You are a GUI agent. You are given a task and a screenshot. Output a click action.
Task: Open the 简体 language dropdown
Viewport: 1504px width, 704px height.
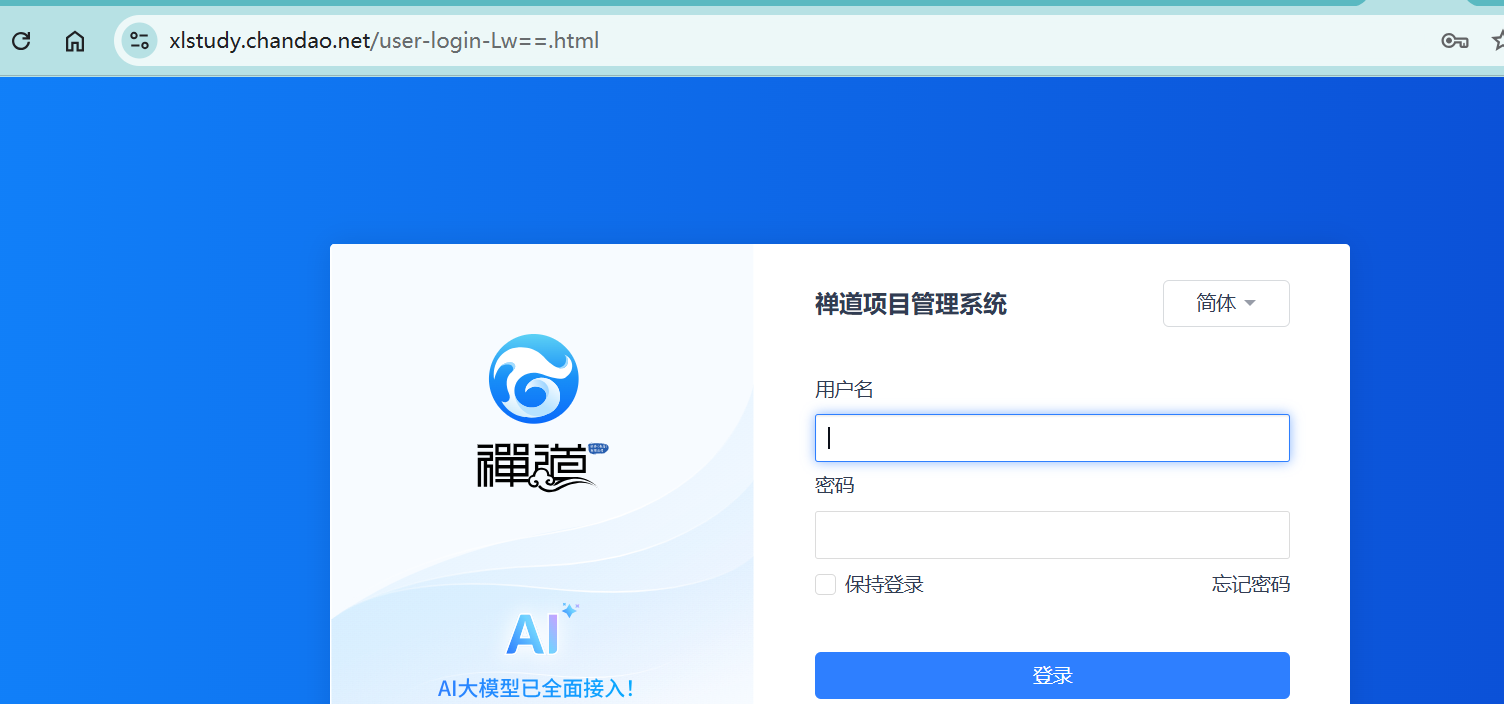pos(1226,303)
